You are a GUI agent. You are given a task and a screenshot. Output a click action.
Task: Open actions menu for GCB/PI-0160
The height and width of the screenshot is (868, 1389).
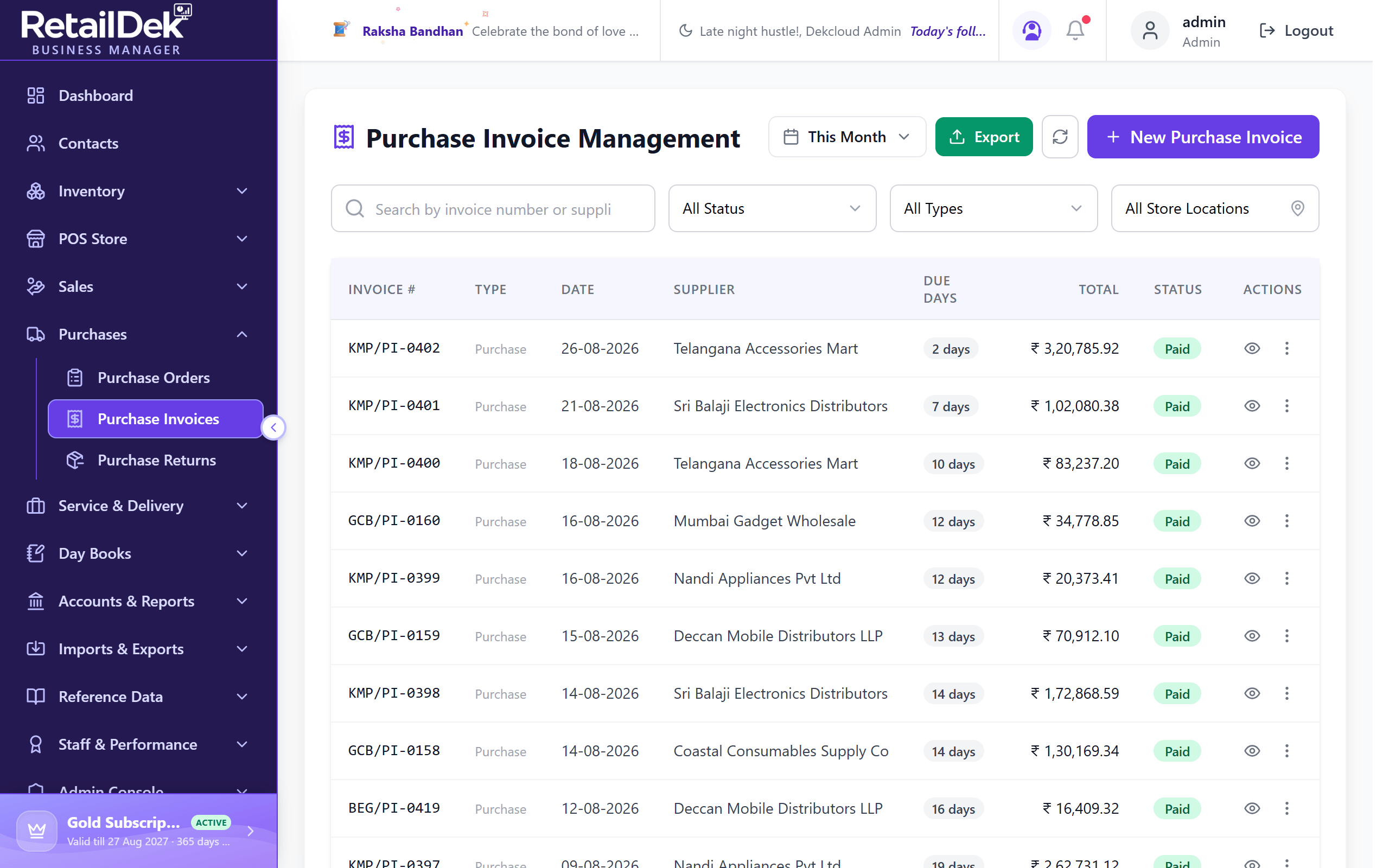tap(1287, 521)
